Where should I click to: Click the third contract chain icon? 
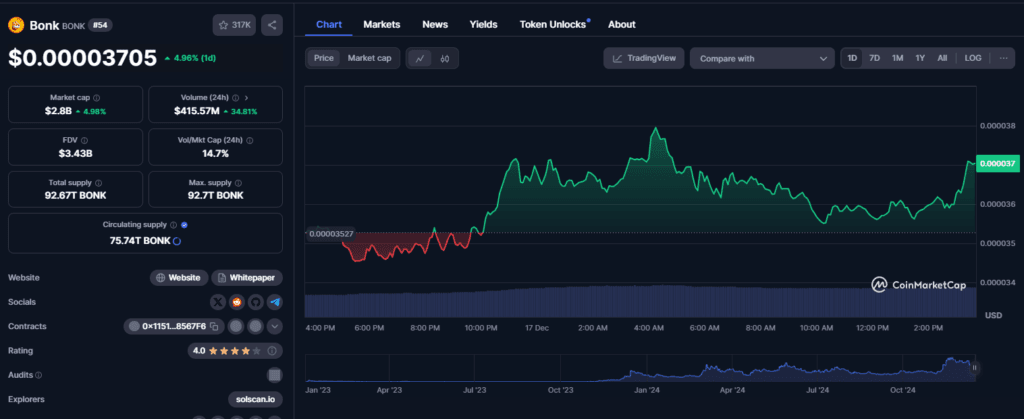(255, 326)
